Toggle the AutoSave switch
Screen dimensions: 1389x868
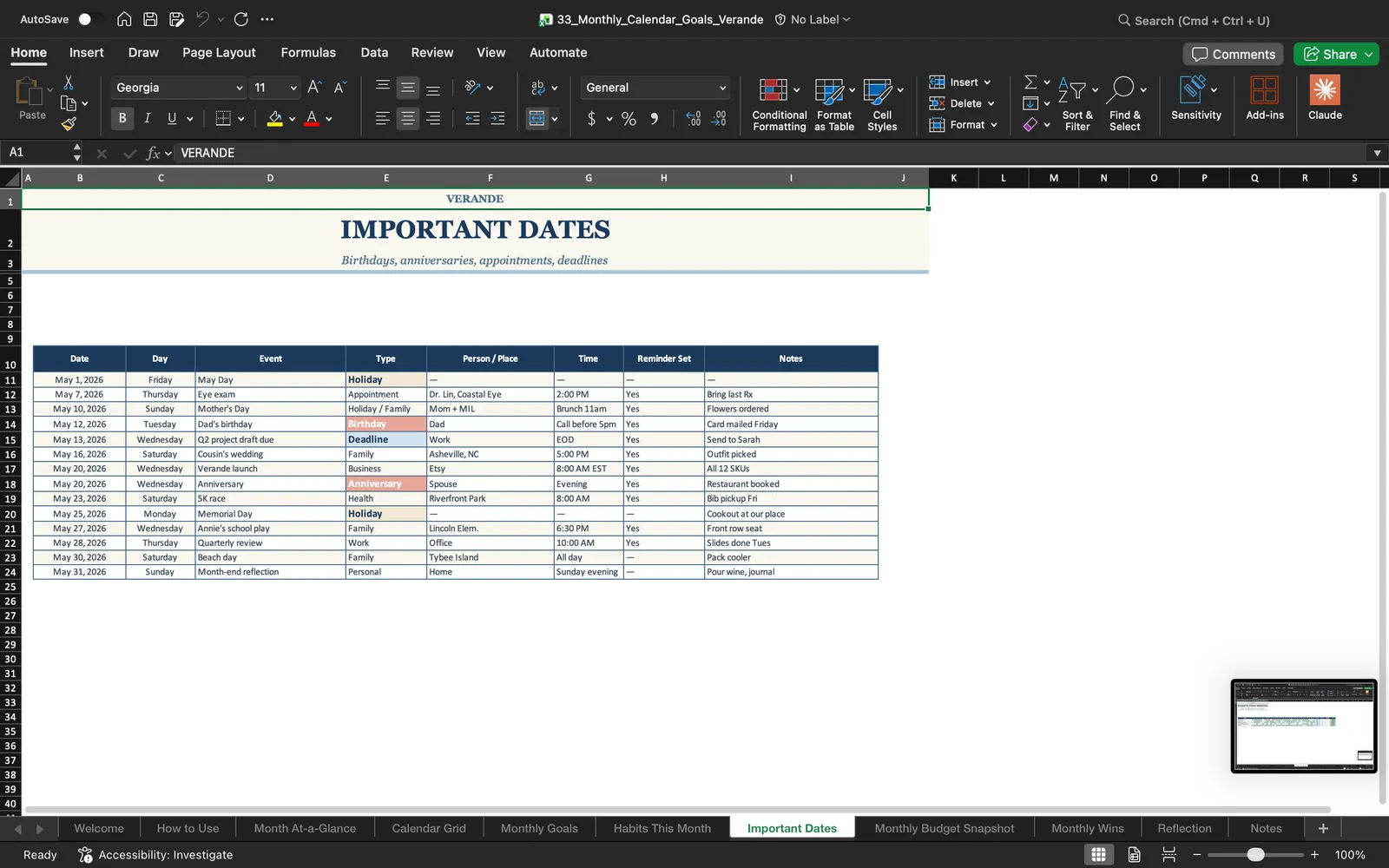pos(89,19)
